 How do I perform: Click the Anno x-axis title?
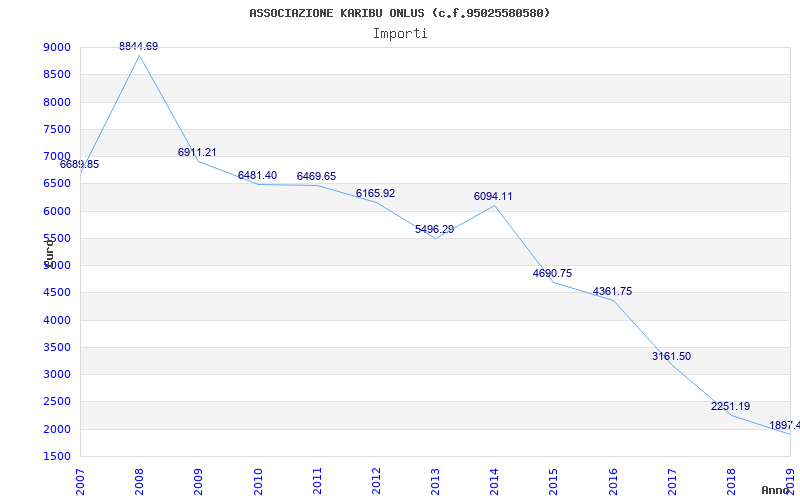click(775, 490)
